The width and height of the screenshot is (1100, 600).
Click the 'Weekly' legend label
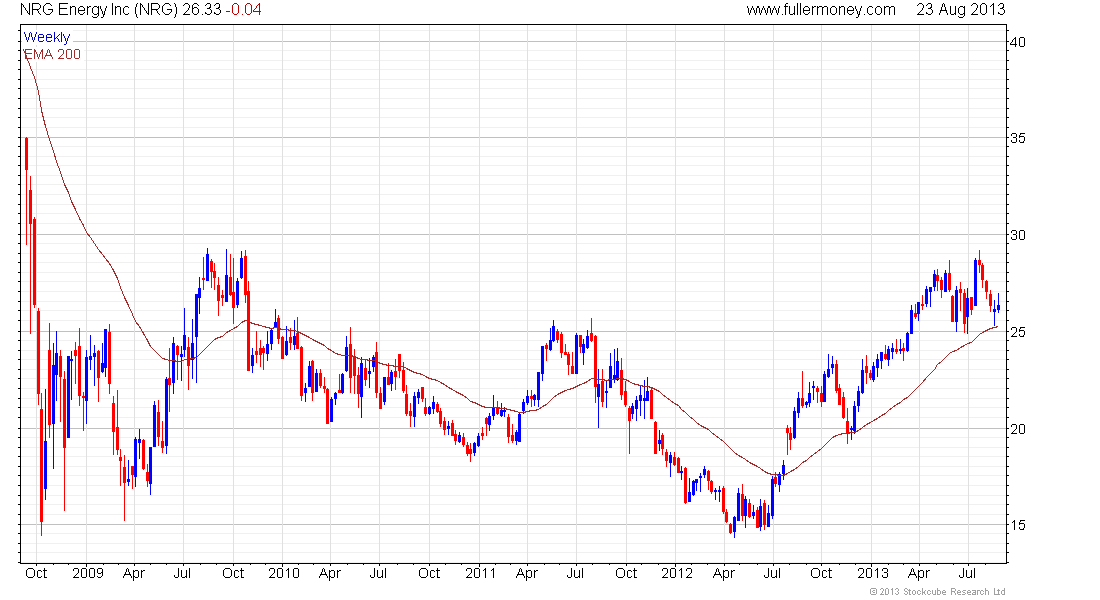pyautogui.click(x=47, y=37)
